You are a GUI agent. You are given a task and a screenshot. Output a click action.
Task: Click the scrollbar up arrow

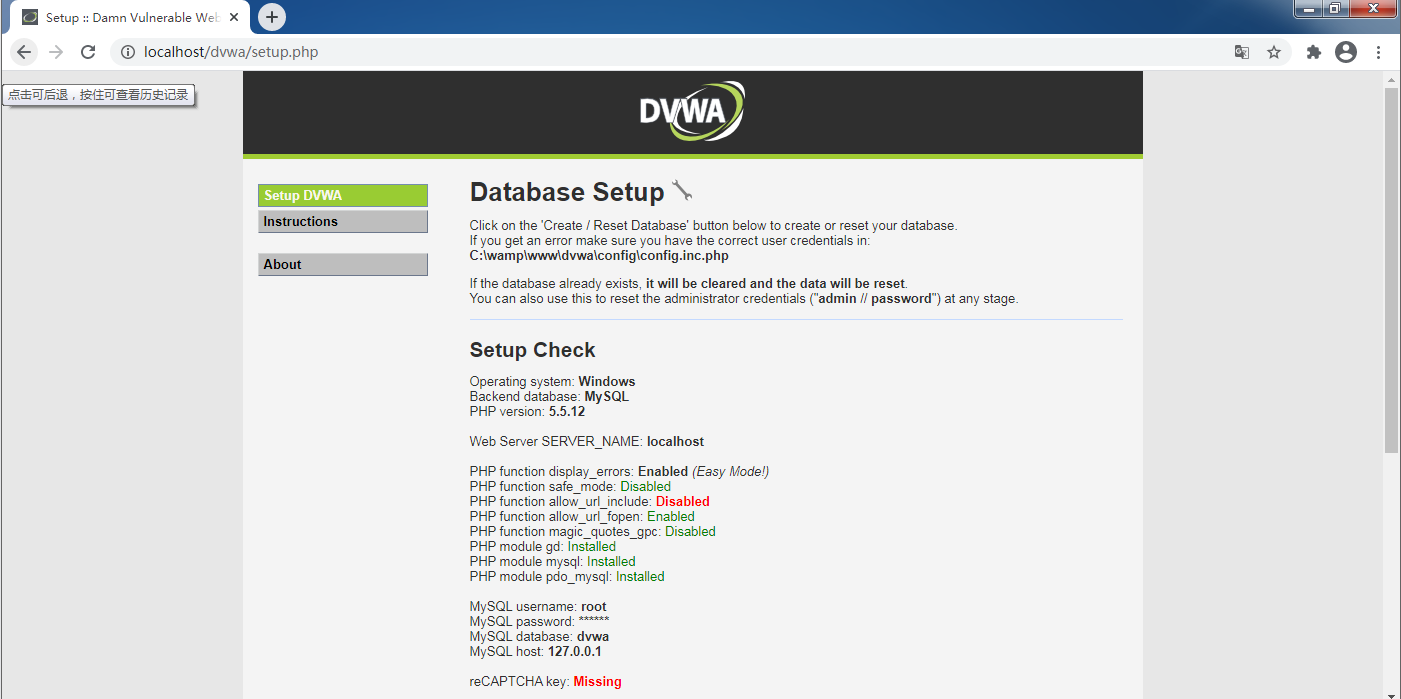(x=1392, y=80)
